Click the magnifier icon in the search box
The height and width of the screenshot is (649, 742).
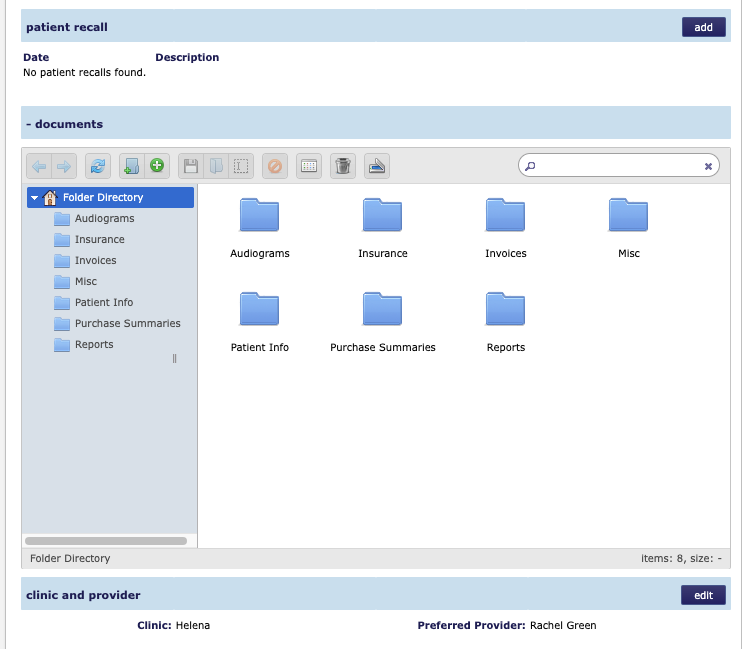pos(530,166)
